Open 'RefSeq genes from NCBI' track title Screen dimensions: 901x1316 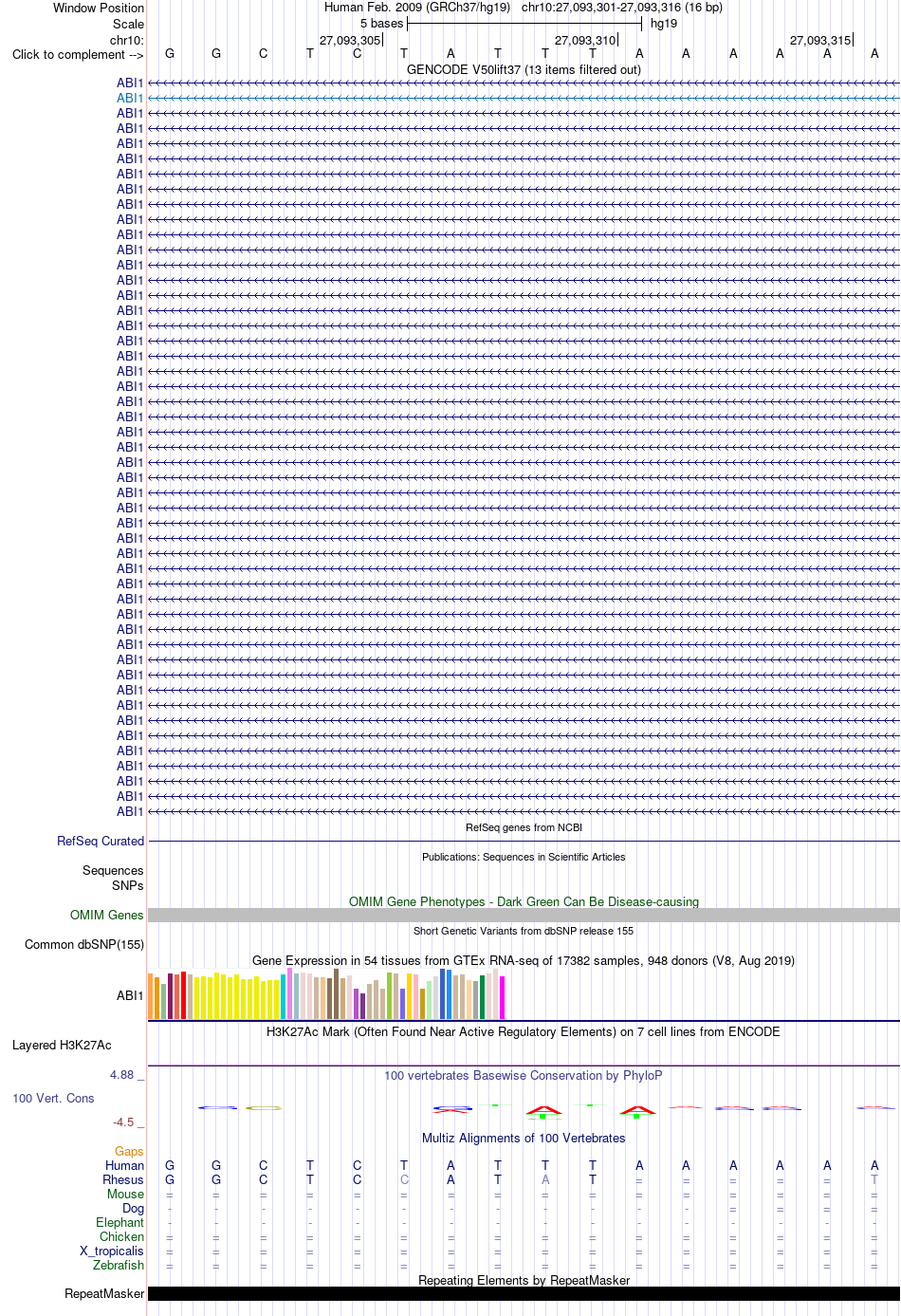pyautogui.click(x=524, y=827)
